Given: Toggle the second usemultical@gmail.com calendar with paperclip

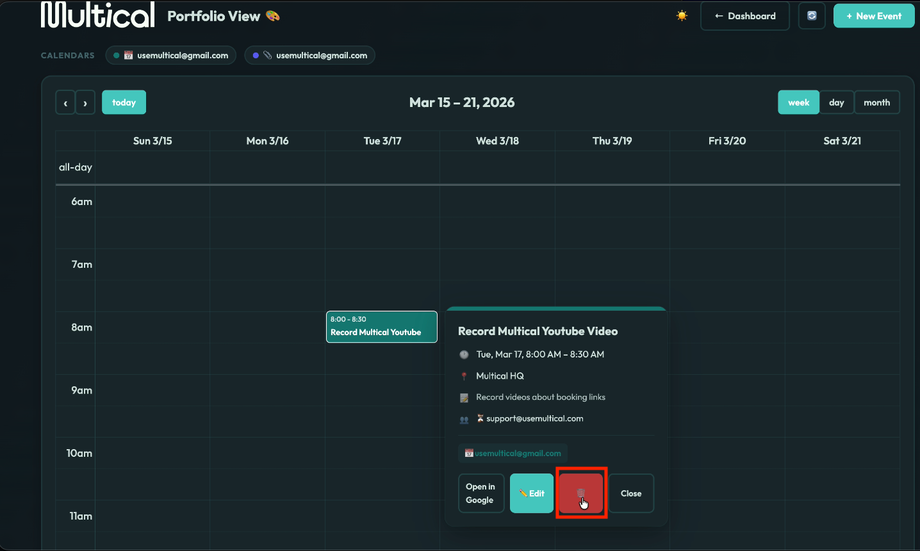Looking at the screenshot, I should (x=310, y=55).
